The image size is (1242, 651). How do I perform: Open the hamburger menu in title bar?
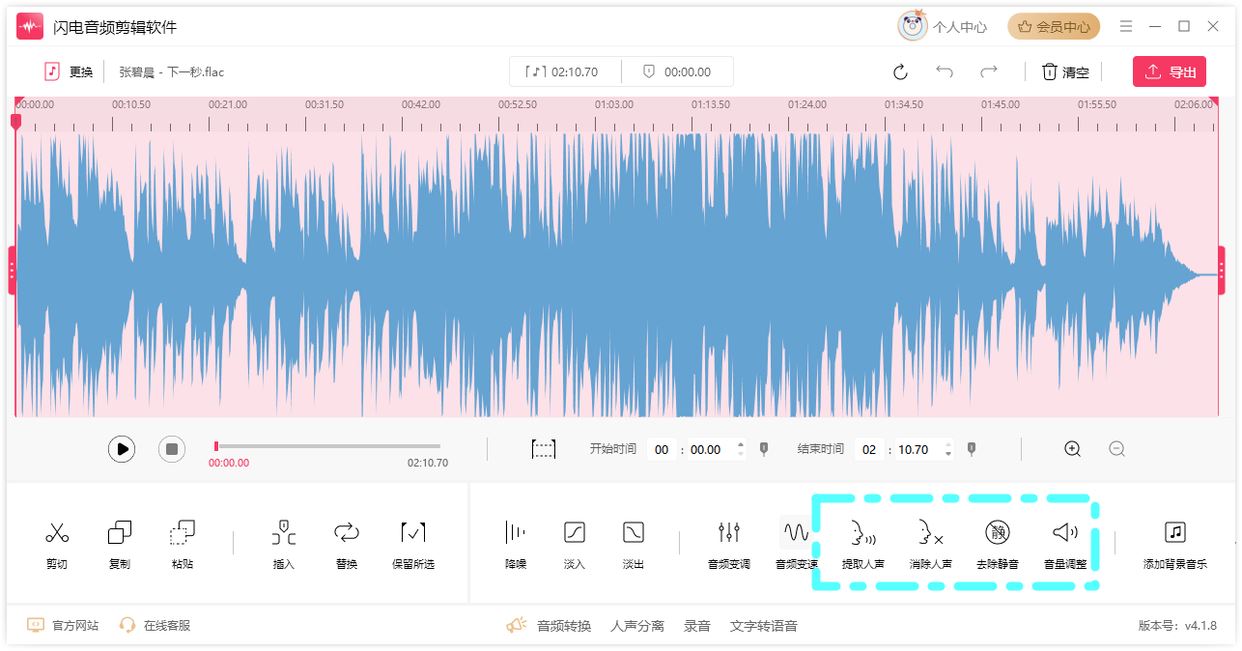click(x=1126, y=27)
